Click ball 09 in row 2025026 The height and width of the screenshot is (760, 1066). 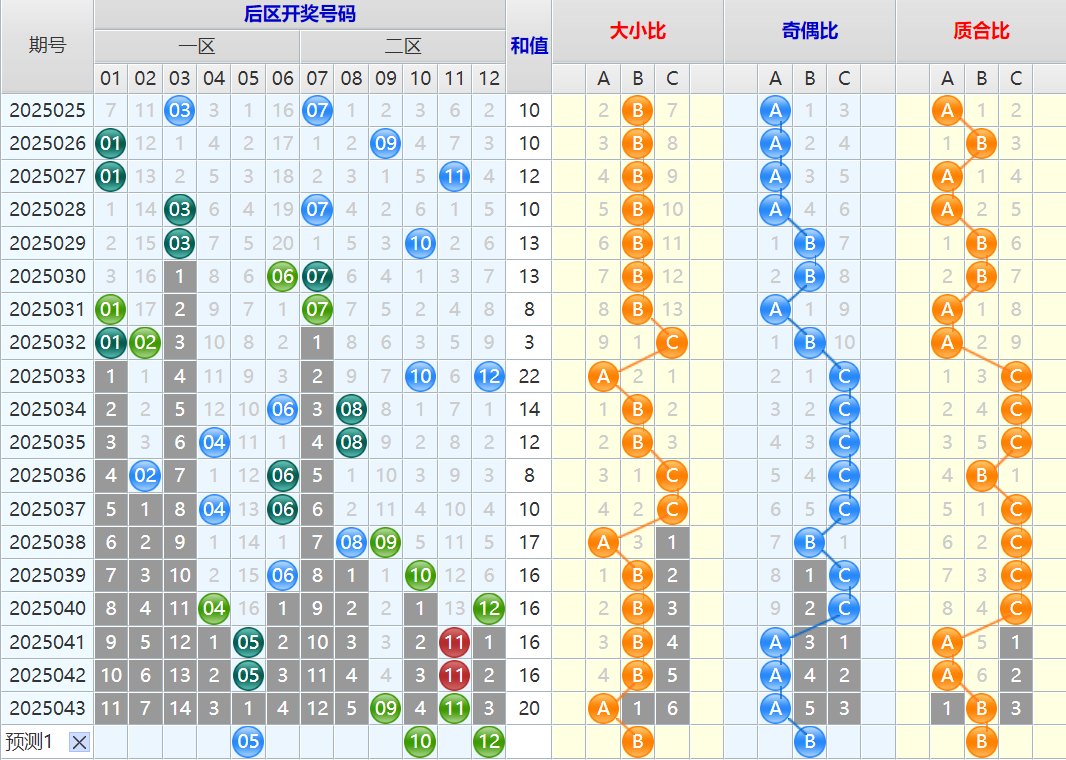[385, 143]
